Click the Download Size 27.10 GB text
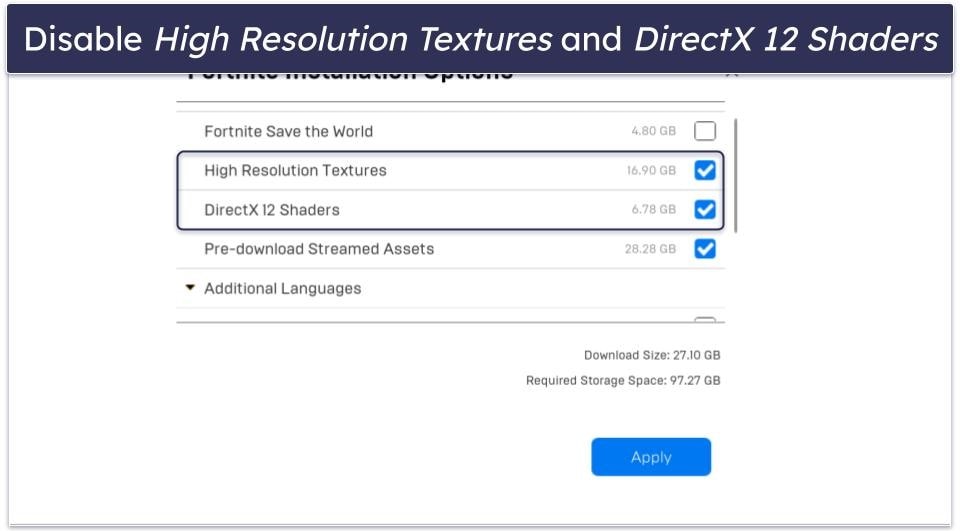This screenshot has height=531, width=960. click(652, 355)
